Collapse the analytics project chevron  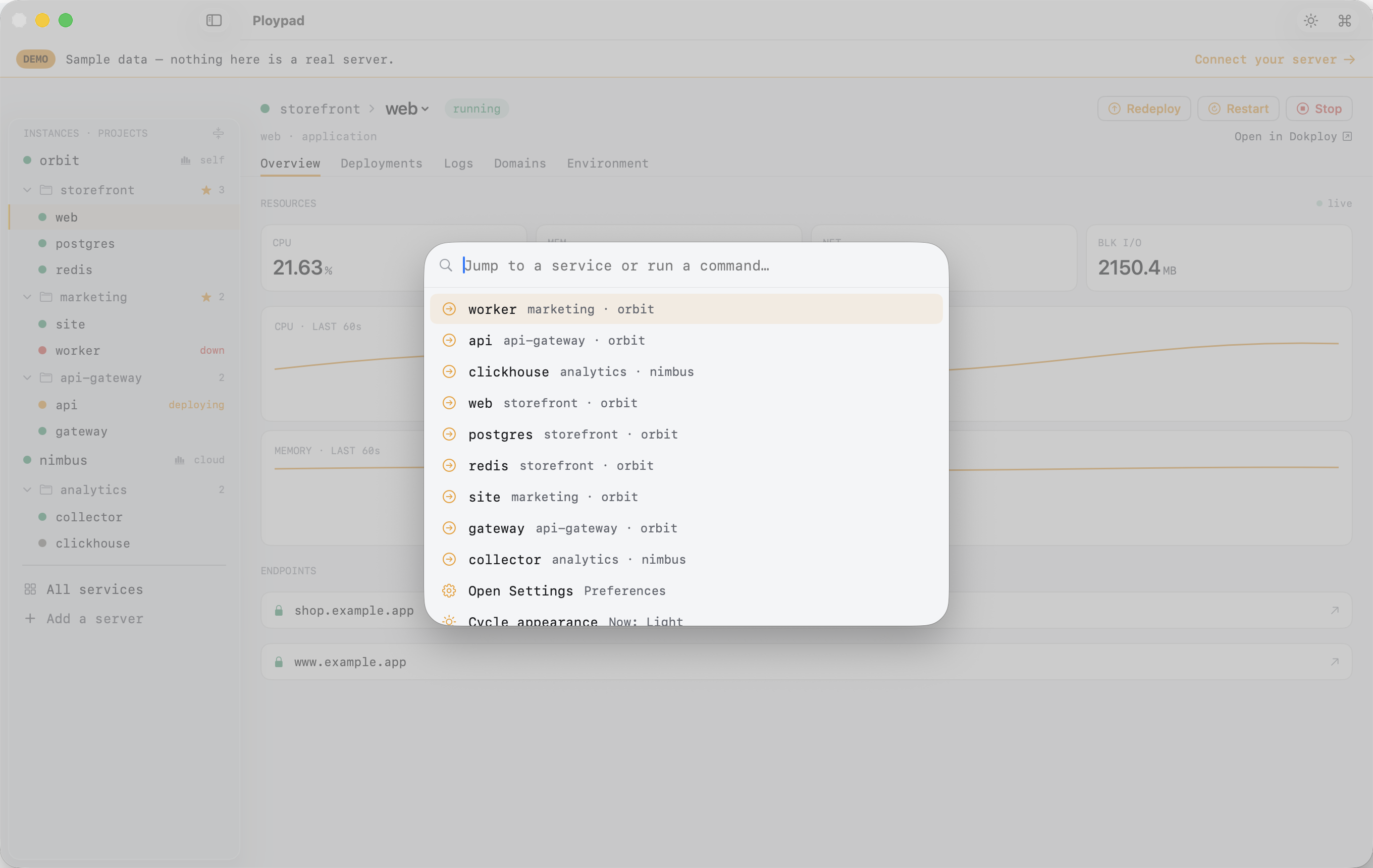click(27, 490)
